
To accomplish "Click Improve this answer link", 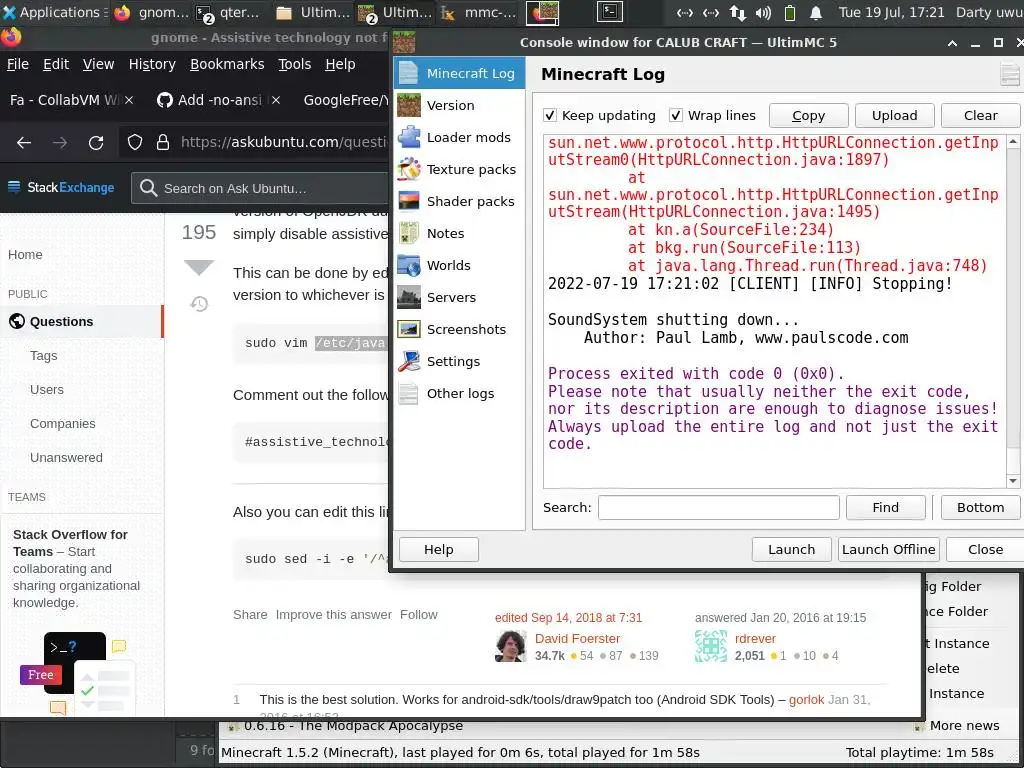I will pos(334,615).
